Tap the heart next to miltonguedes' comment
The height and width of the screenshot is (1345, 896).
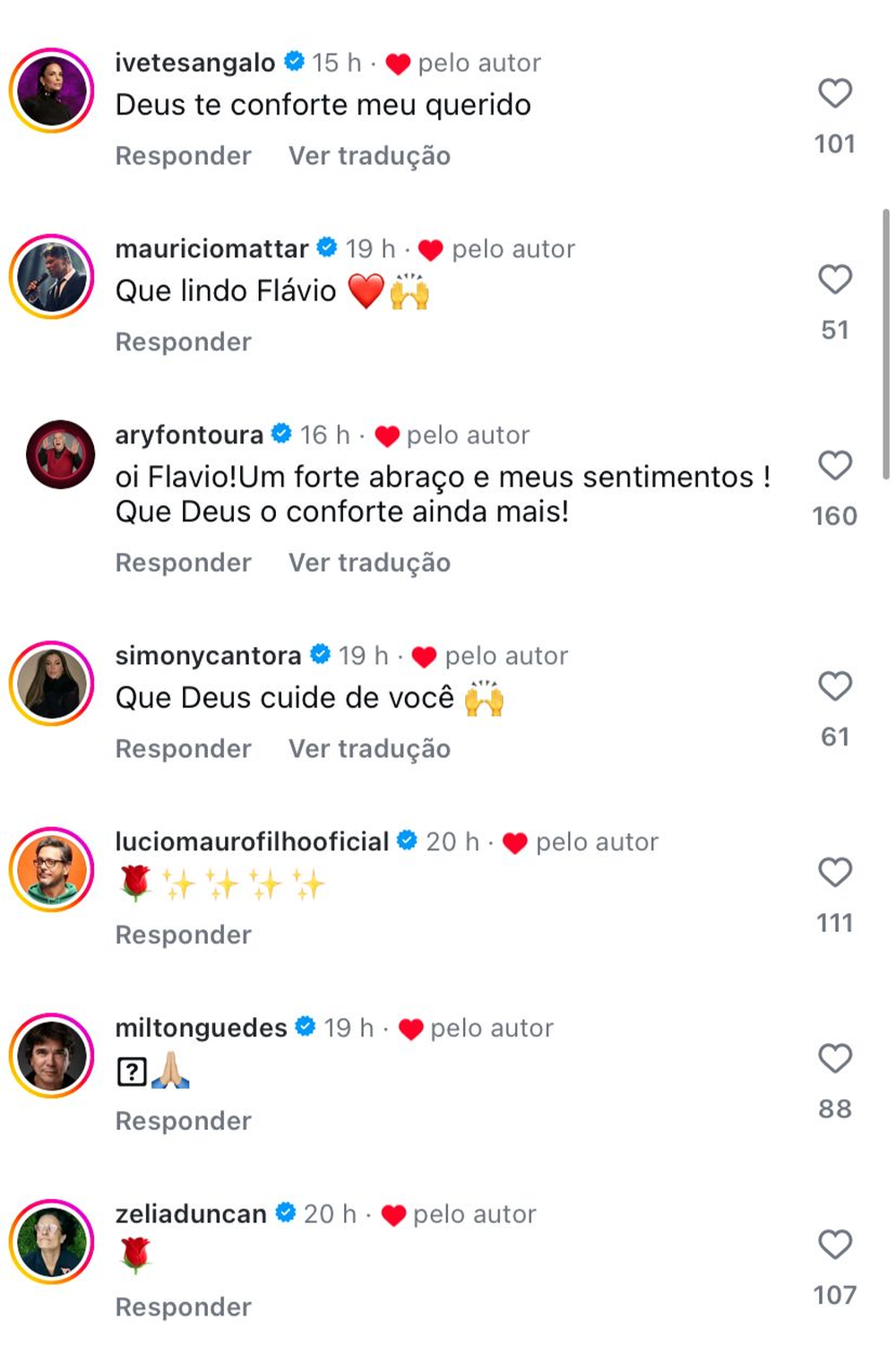coord(834,1058)
